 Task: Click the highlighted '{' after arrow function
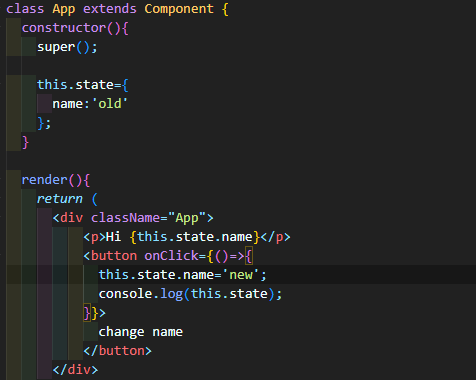[x=249, y=256]
